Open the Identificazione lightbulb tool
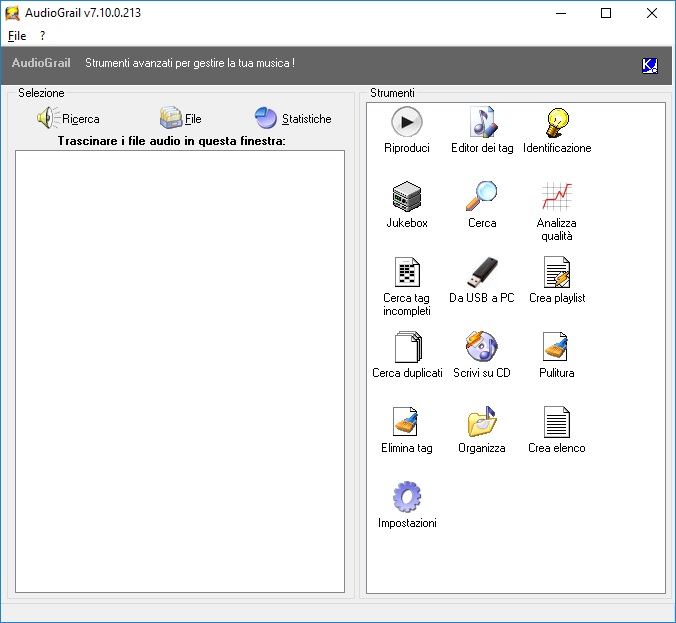676x623 pixels. click(x=557, y=130)
